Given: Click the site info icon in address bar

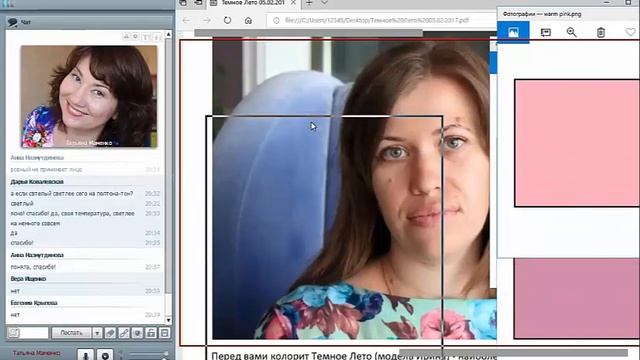Looking at the screenshot, I should point(276,20).
